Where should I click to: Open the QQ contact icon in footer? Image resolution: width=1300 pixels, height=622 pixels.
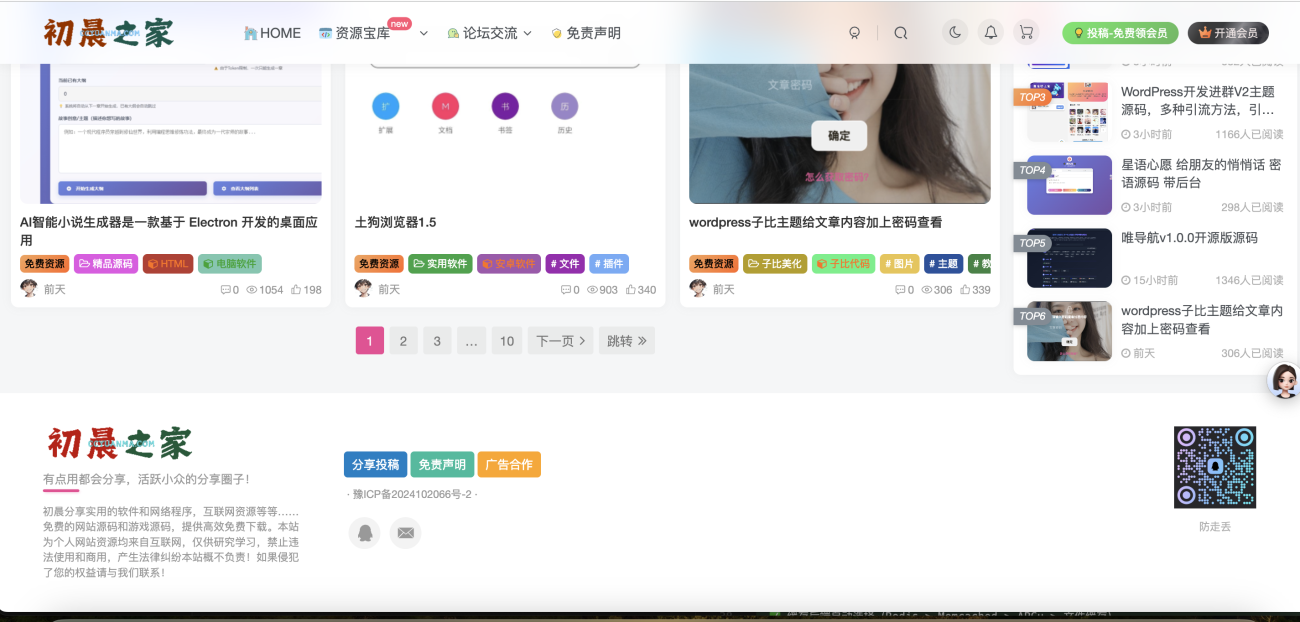coord(365,533)
